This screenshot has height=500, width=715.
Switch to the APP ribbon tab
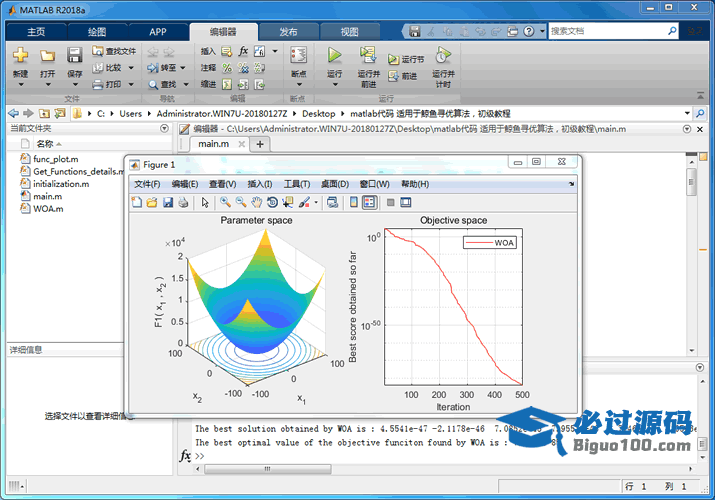click(158, 32)
